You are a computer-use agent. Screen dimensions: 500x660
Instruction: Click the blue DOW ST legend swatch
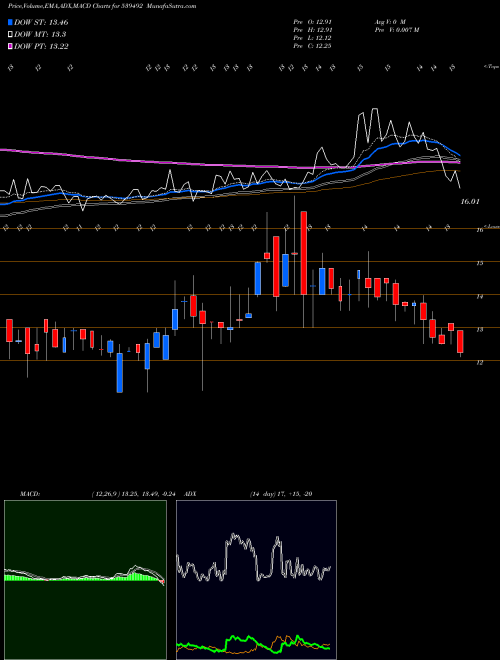tap(10, 22)
